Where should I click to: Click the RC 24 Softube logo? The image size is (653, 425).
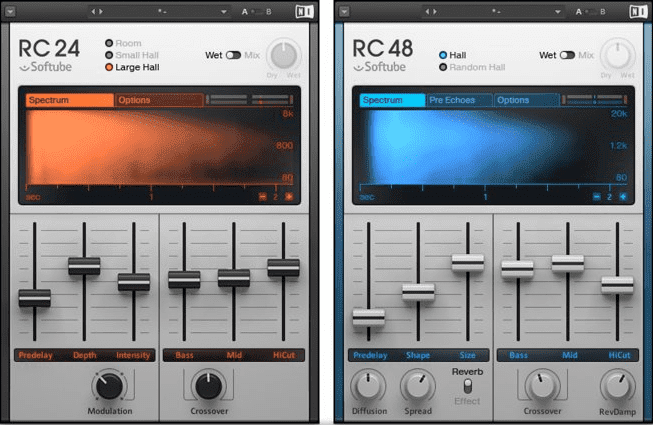[x=46, y=67]
